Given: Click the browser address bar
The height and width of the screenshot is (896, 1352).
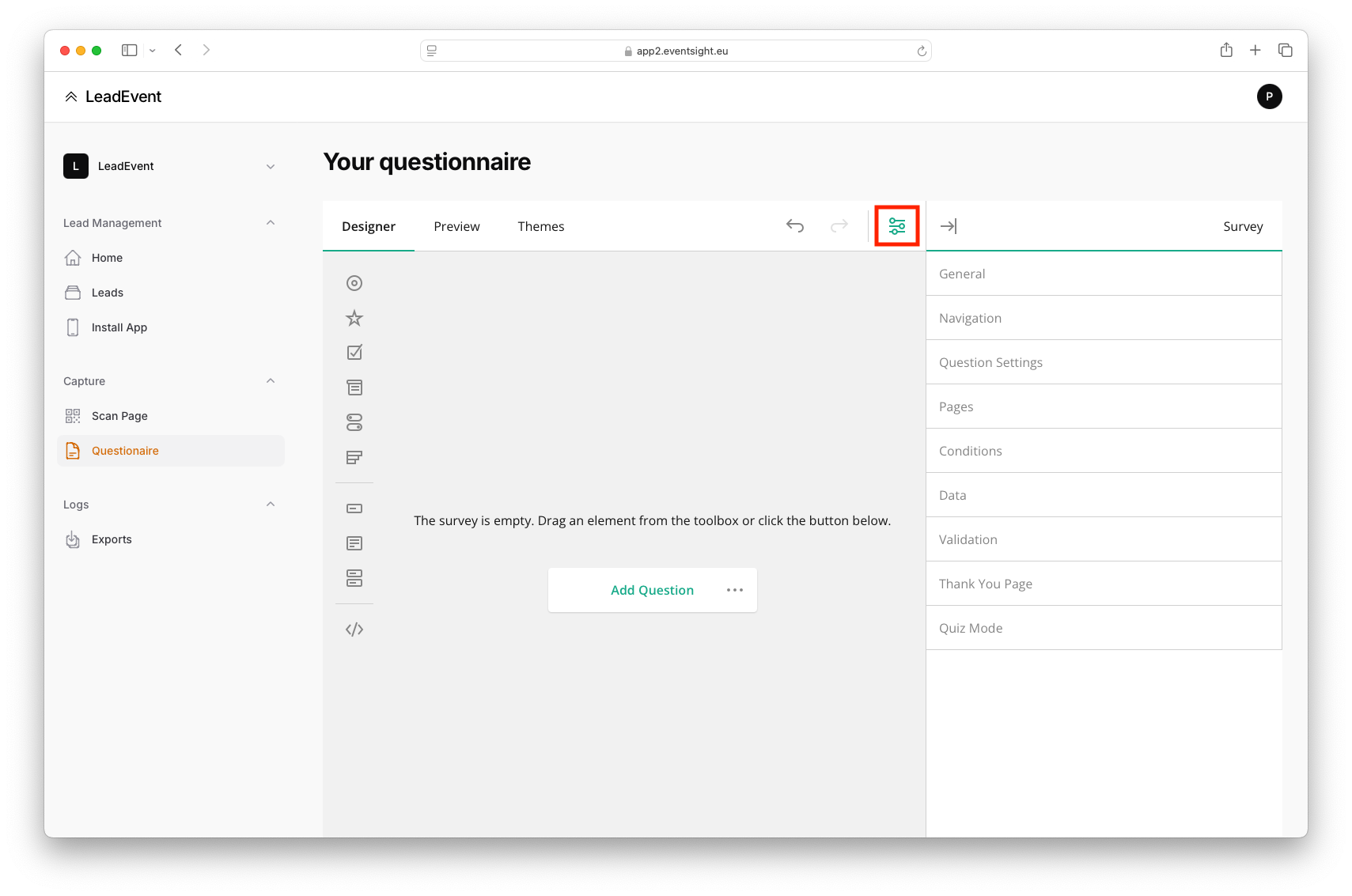Looking at the screenshot, I should pyautogui.click(x=676, y=51).
